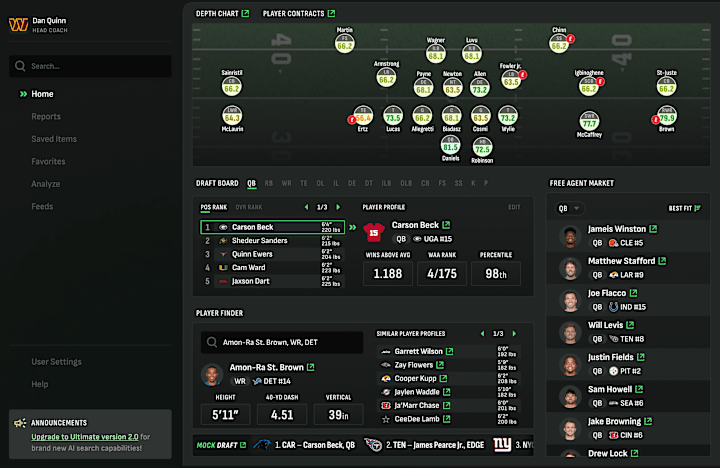Viewport: 720px width, 468px height.
Task: Select the CB draft board tab
Action: [425, 183]
